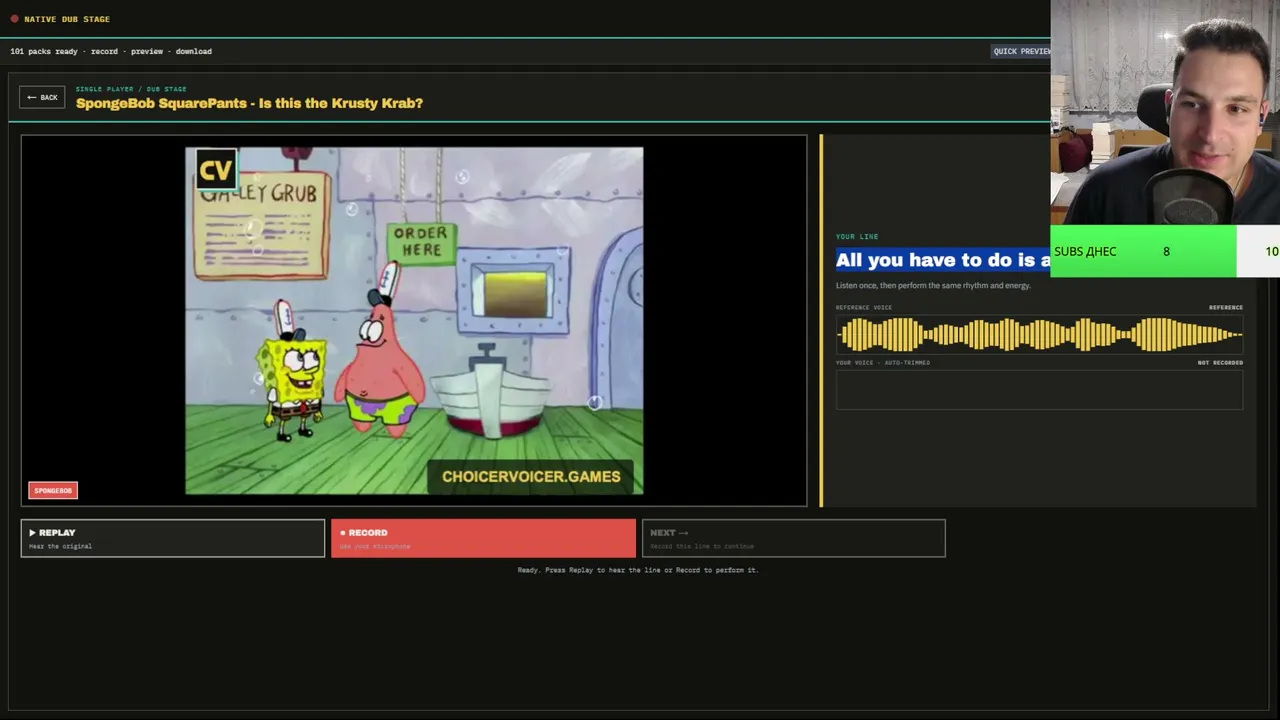Click the streamer webcam overlay
The height and width of the screenshot is (720, 1280).
click(1165, 113)
